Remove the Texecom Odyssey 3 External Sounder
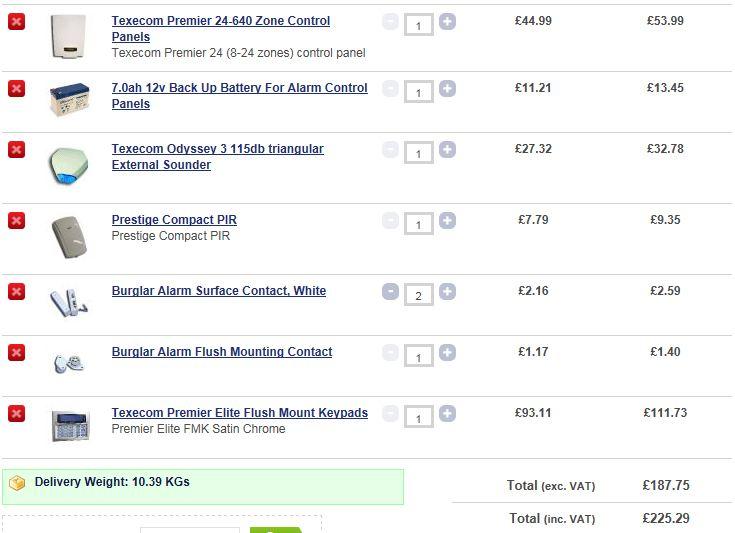 click(x=16, y=149)
